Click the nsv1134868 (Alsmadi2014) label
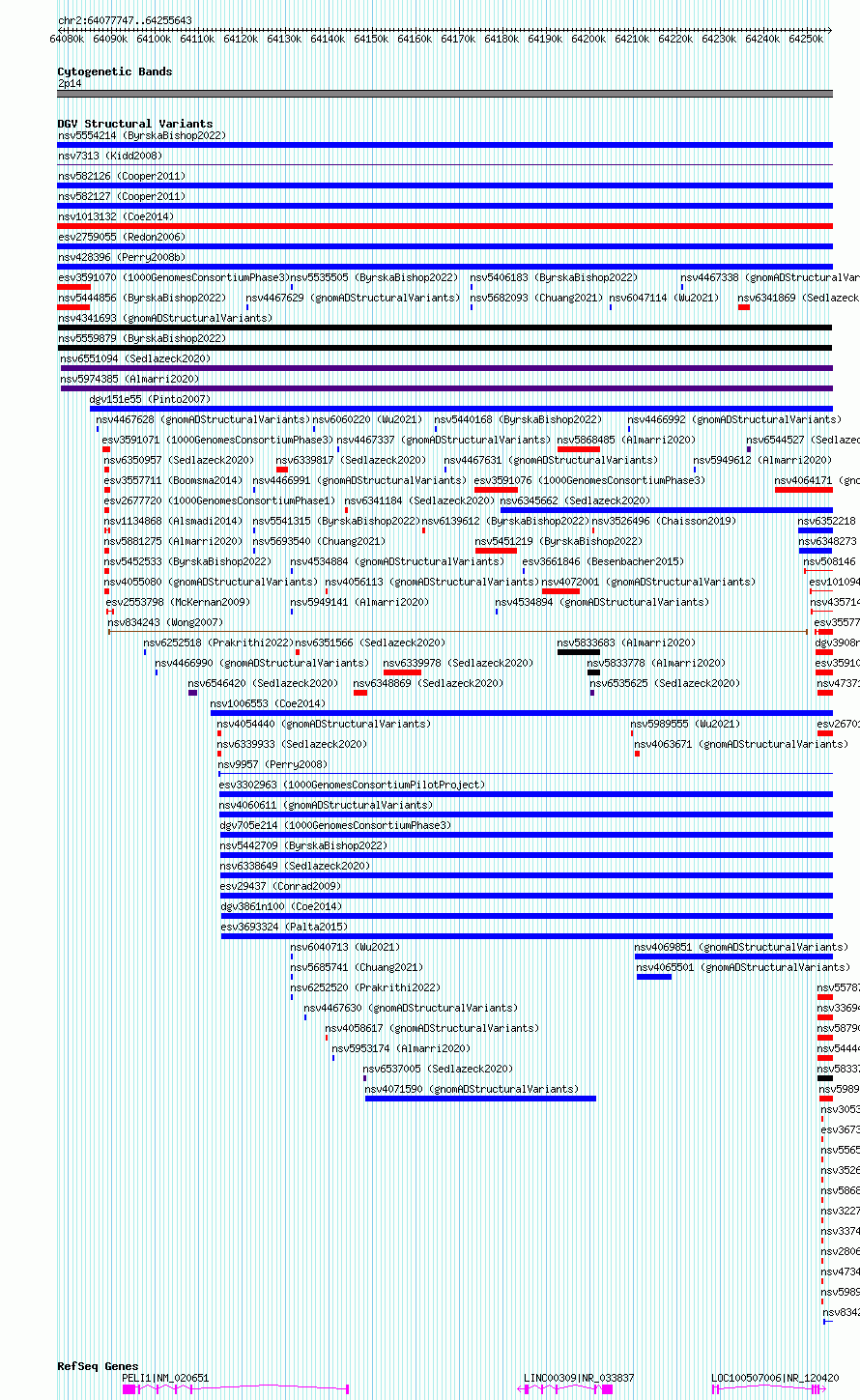Screen dimensions: 860x1400 click(173, 521)
